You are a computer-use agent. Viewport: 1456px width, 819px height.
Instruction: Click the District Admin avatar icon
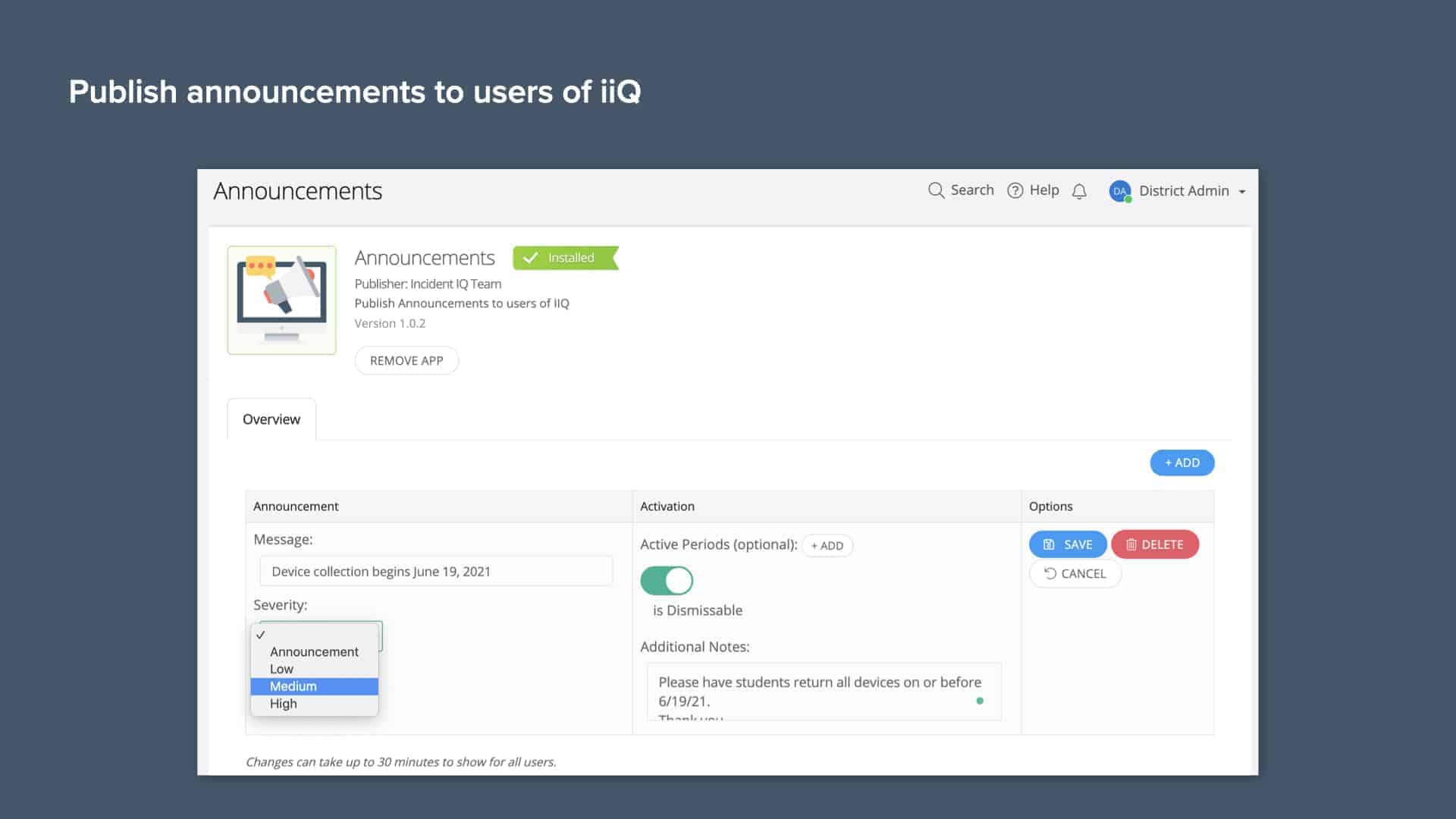(x=1120, y=191)
